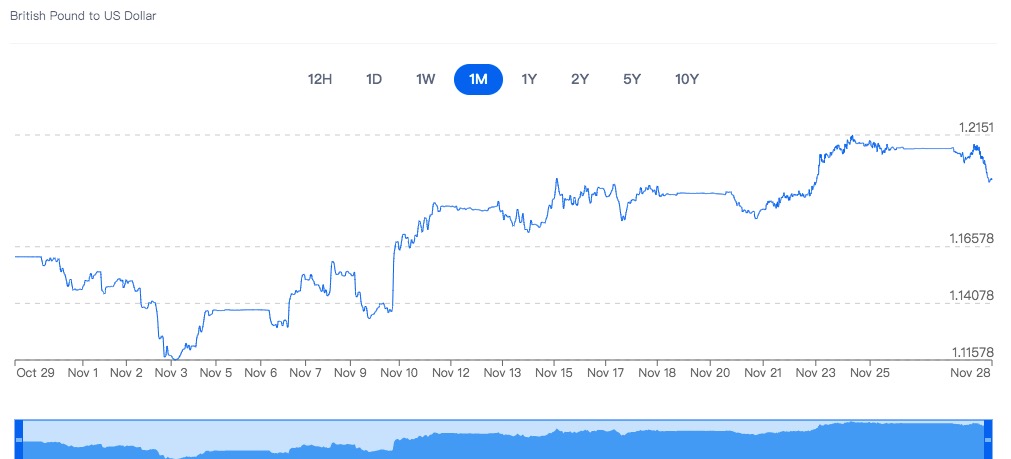Click the British Pound to US Dollar title
This screenshot has height=459, width=1011.
coord(83,15)
